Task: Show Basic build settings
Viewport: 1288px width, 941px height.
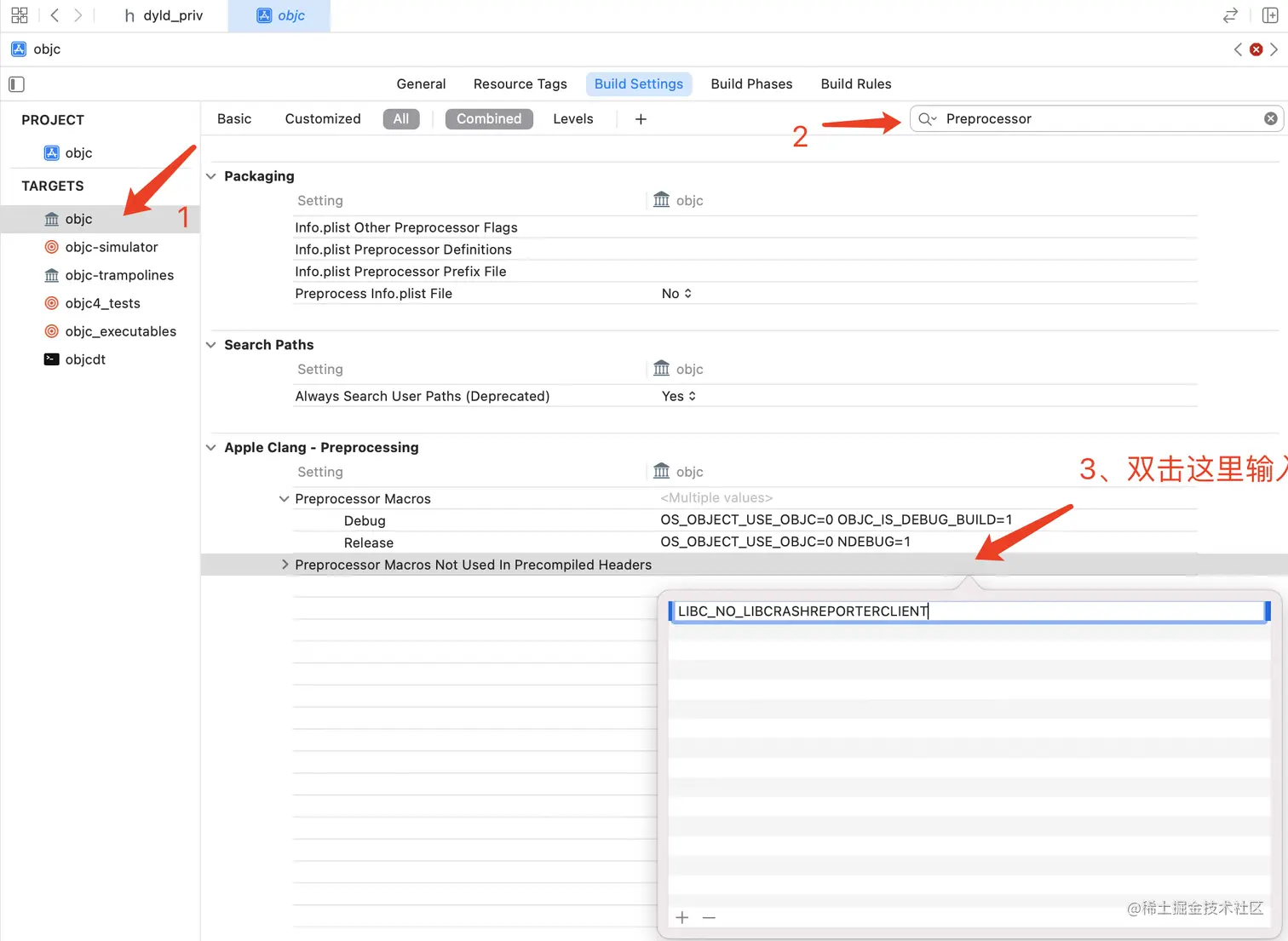Action: tap(234, 118)
